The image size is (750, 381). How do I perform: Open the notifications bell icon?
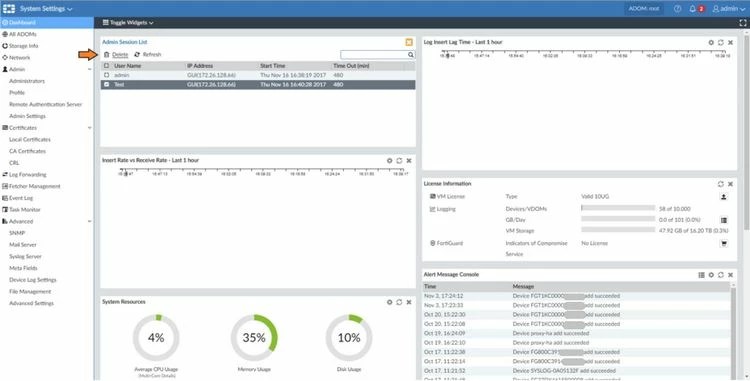tap(692, 9)
